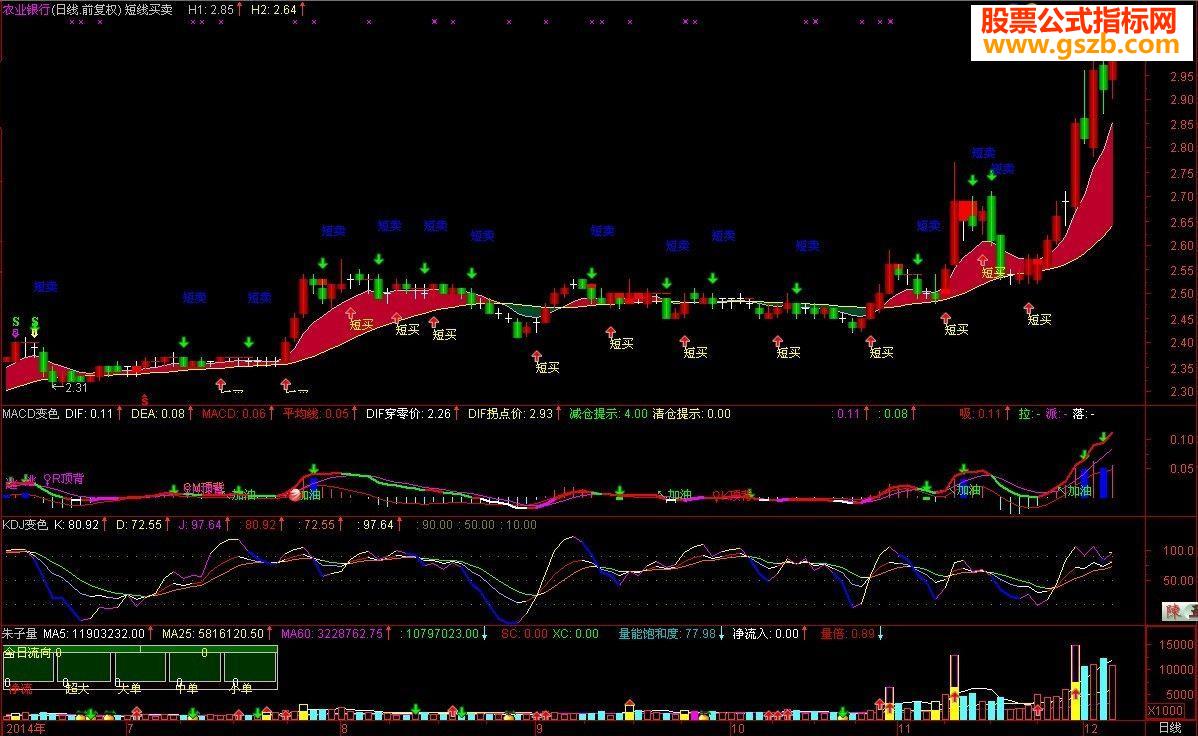Click the H1: 2.85 value
Viewport: 1198px width, 736px height.
211,10
